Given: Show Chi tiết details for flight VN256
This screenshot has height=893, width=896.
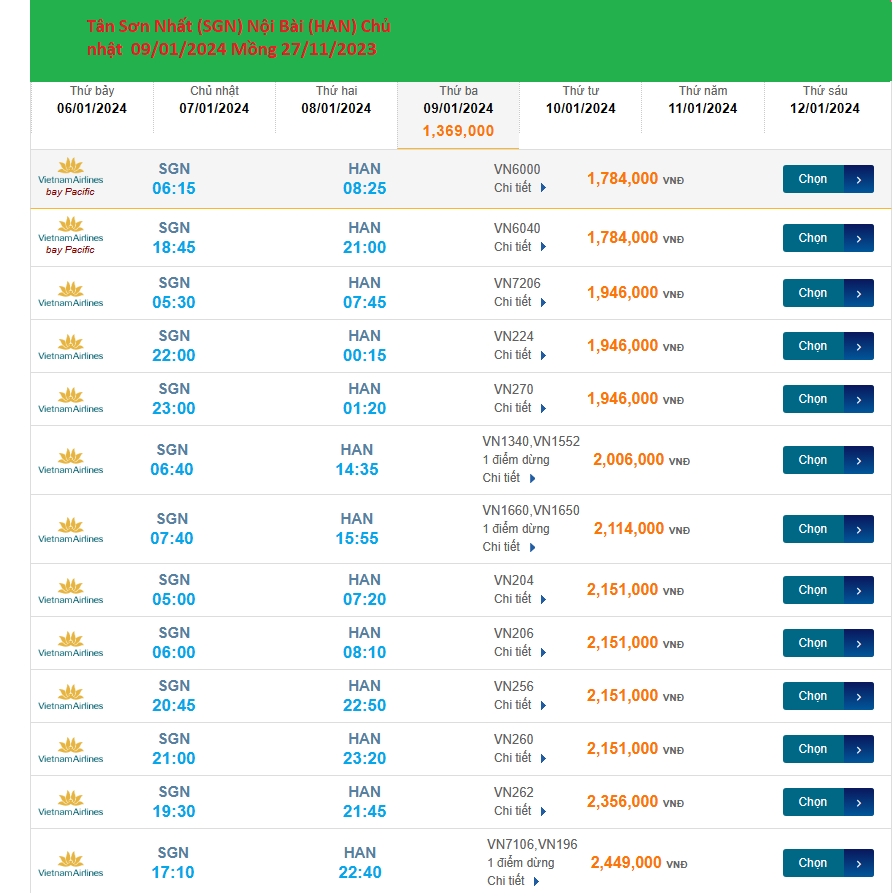Looking at the screenshot, I should click(x=520, y=705).
